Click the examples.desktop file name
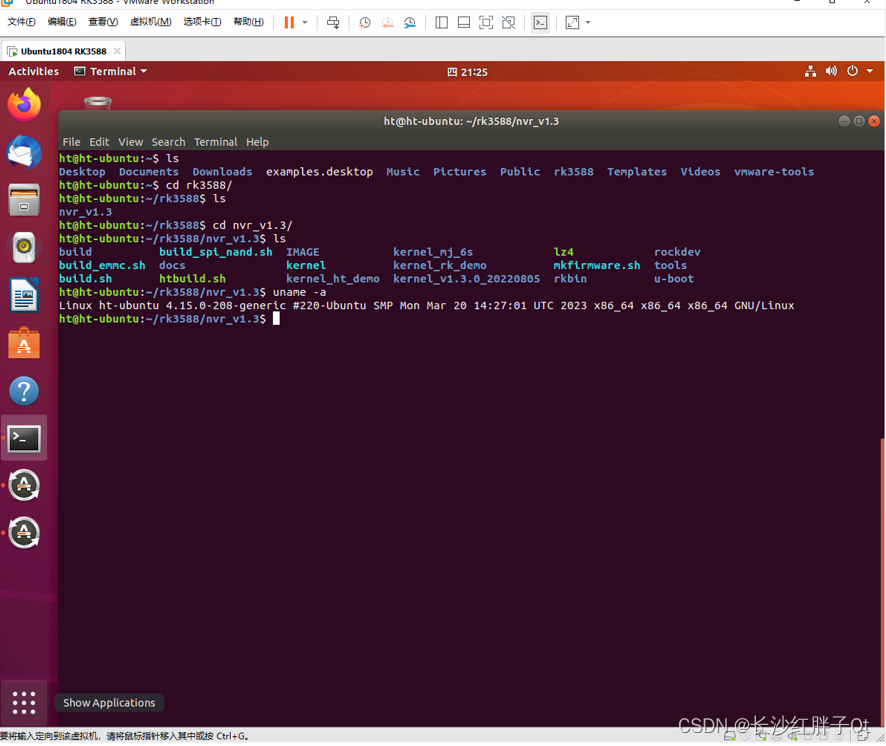 [x=319, y=172]
